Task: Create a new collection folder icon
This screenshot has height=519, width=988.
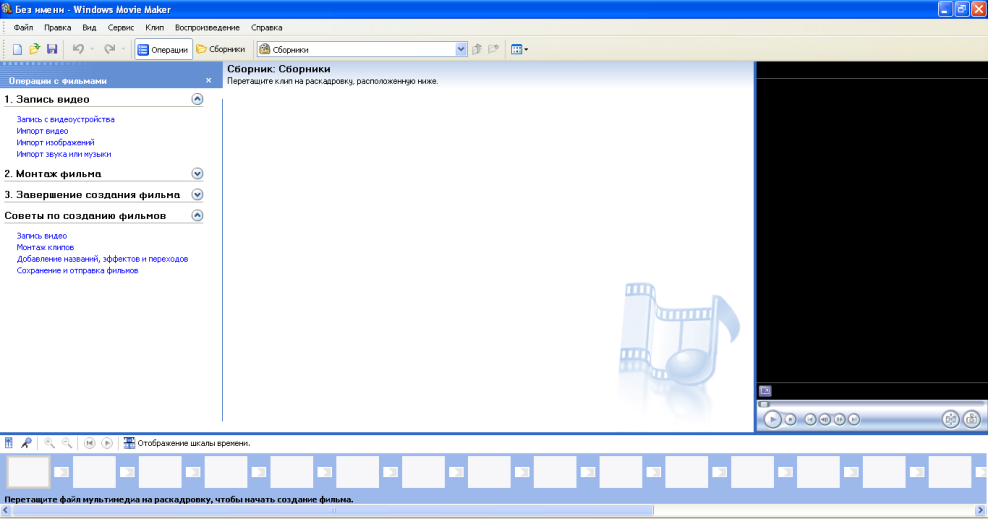Action: coord(493,49)
